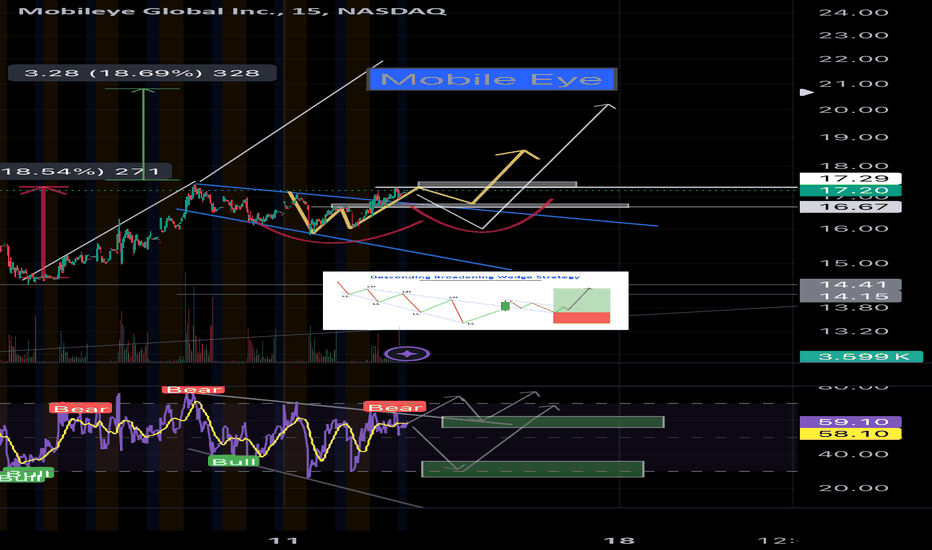The image size is (932, 550).
Task: Click the Mobileye Global Inc. chart title
Action: click(x=232, y=11)
